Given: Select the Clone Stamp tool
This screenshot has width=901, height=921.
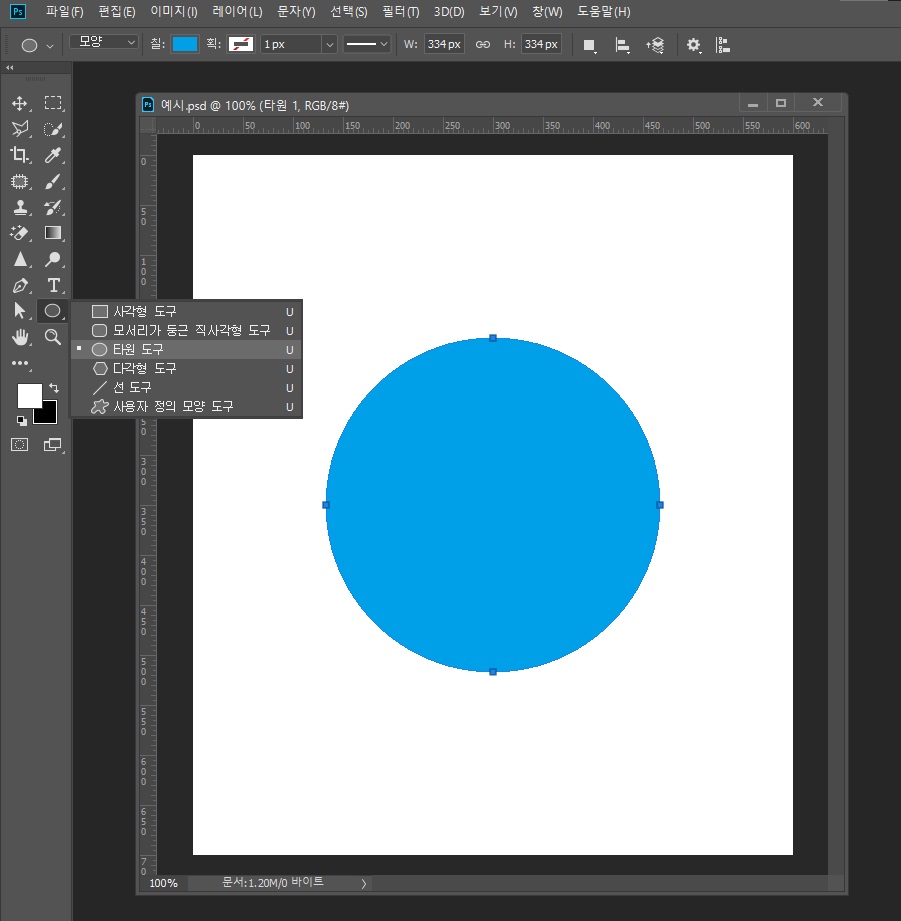Looking at the screenshot, I should pos(19,207).
